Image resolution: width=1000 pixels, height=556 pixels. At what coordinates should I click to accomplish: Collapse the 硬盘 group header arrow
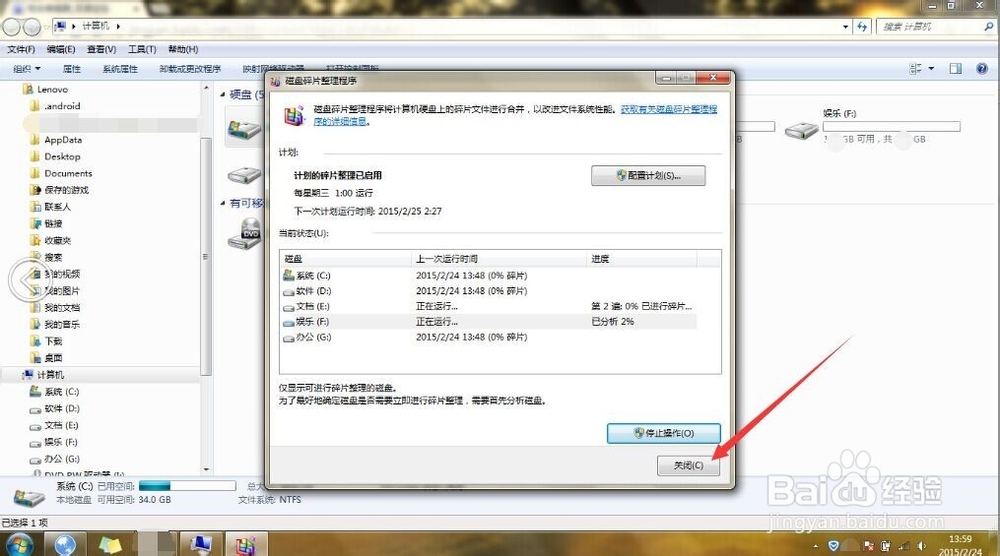point(223,94)
